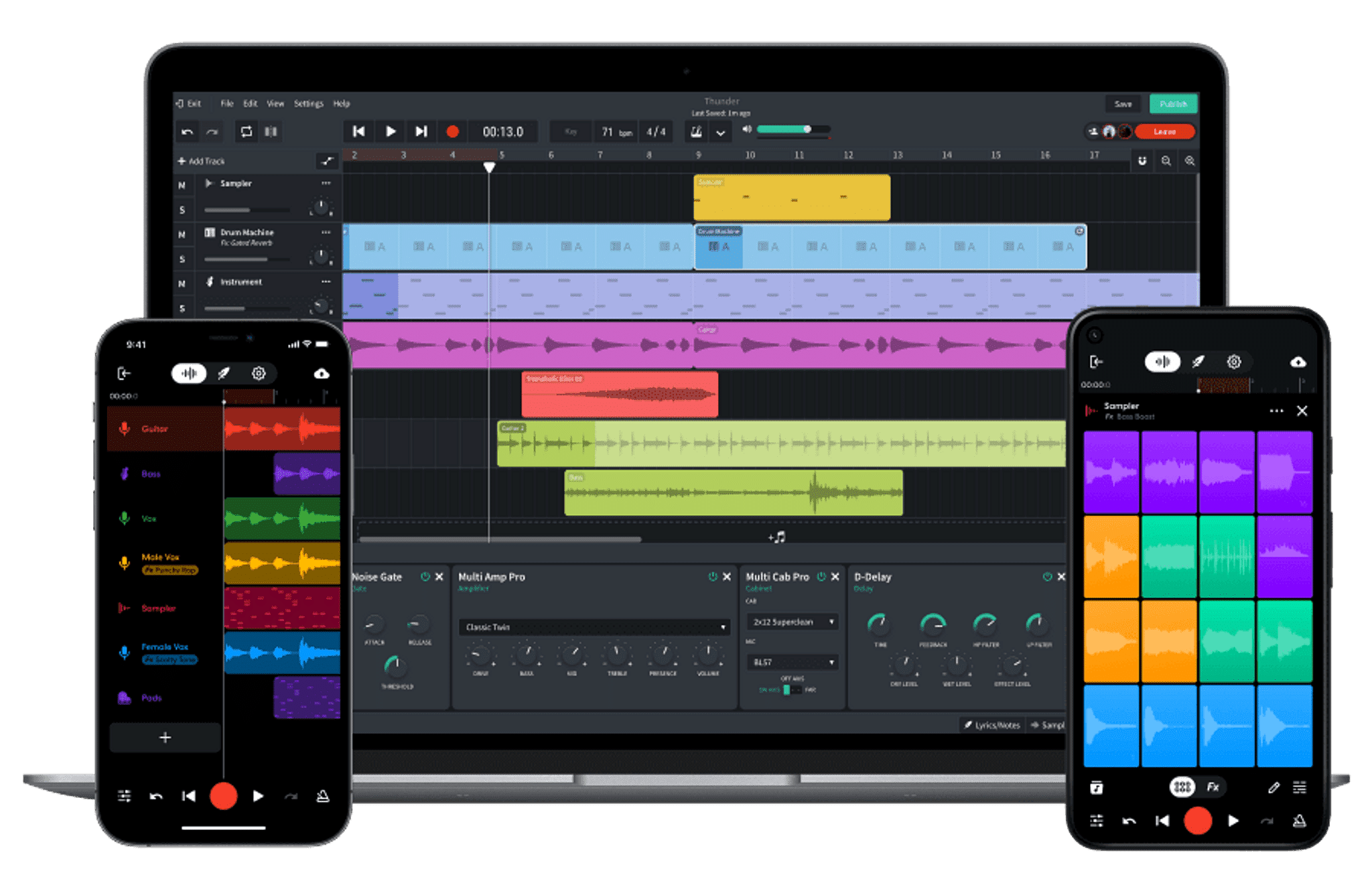Click the Drum Machine track icon
The height and width of the screenshot is (889, 1372).
coord(210,232)
